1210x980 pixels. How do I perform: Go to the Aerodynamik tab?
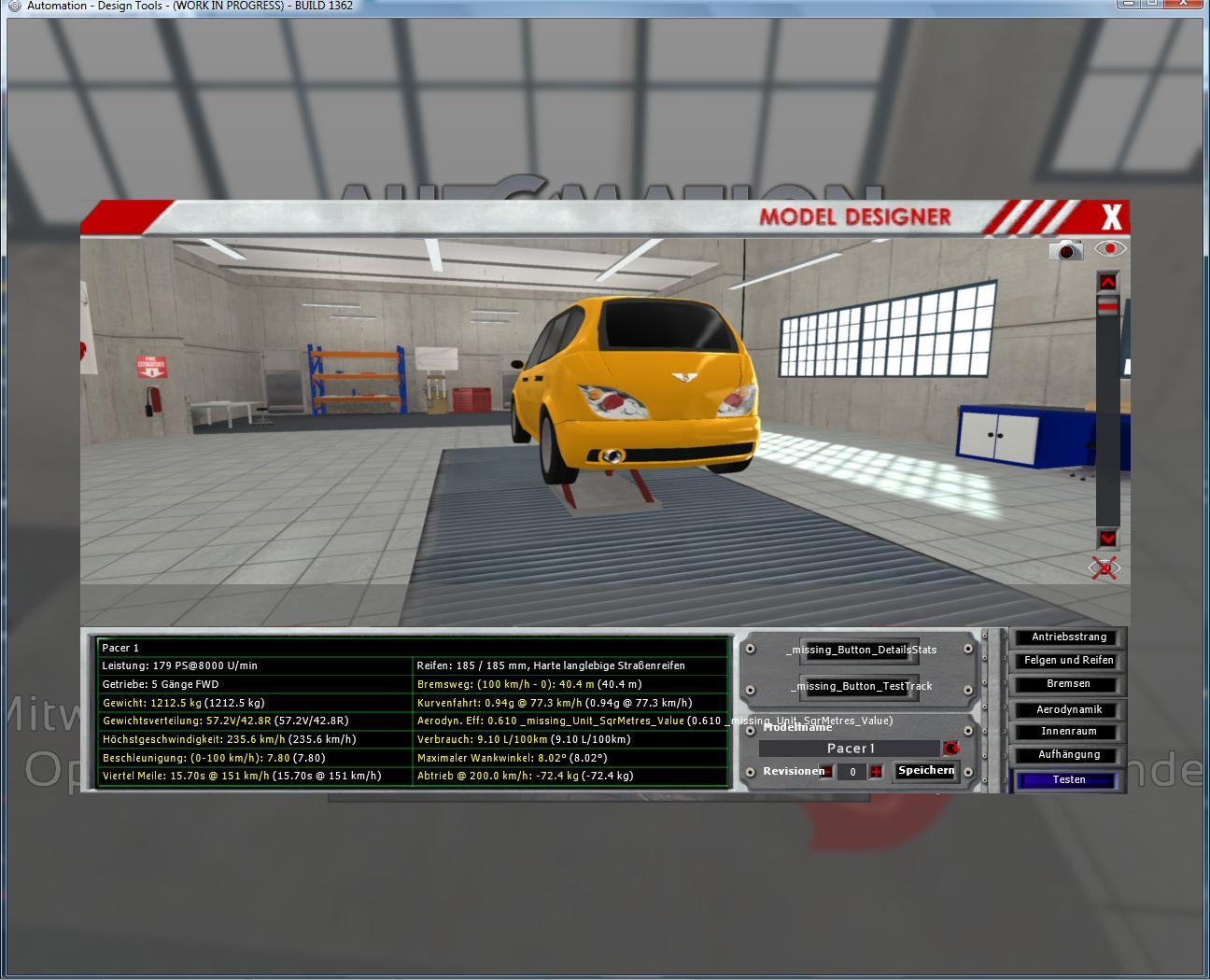point(1068,709)
